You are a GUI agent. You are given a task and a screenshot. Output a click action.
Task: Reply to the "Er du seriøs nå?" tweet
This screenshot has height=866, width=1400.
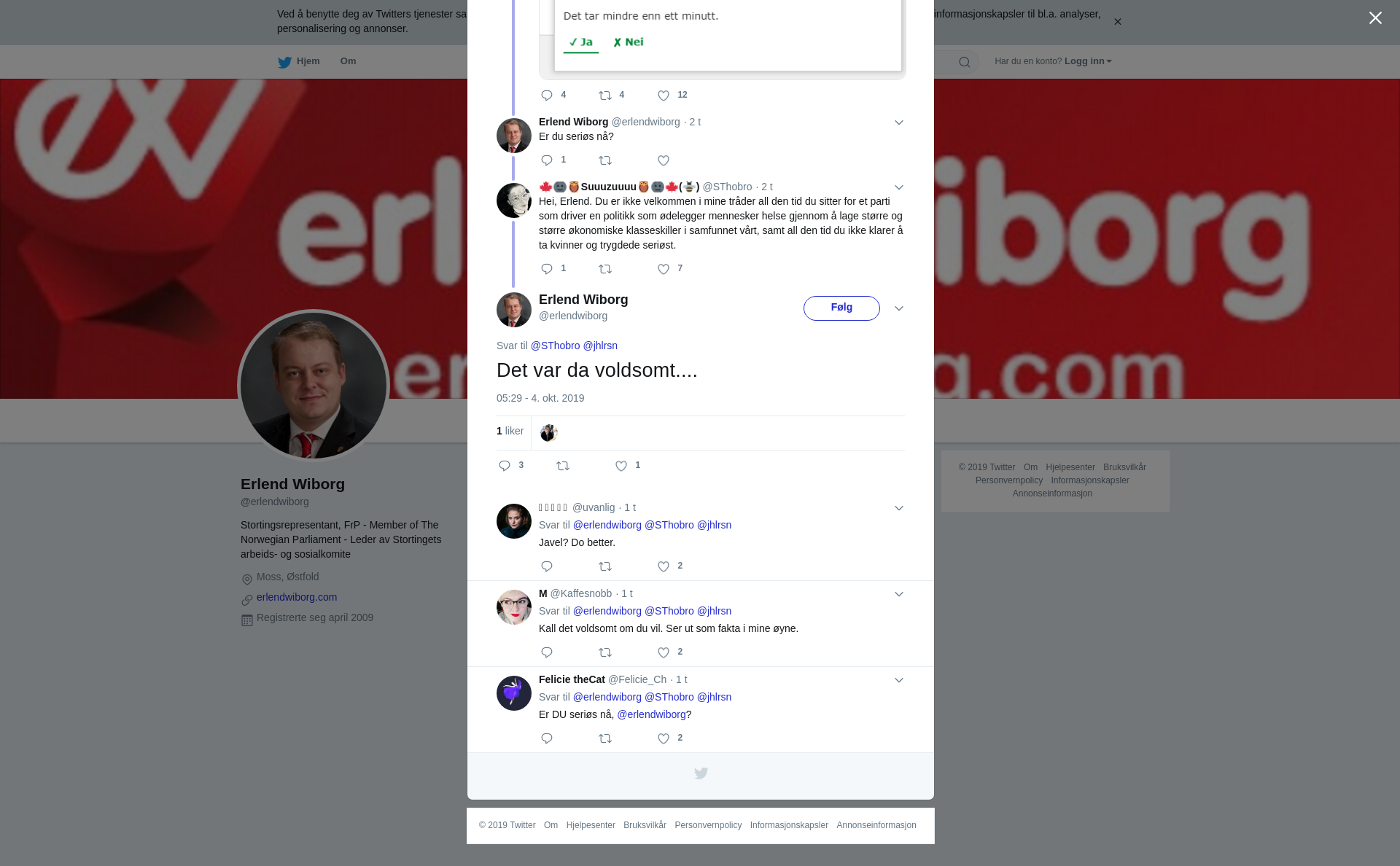coord(547,160)
